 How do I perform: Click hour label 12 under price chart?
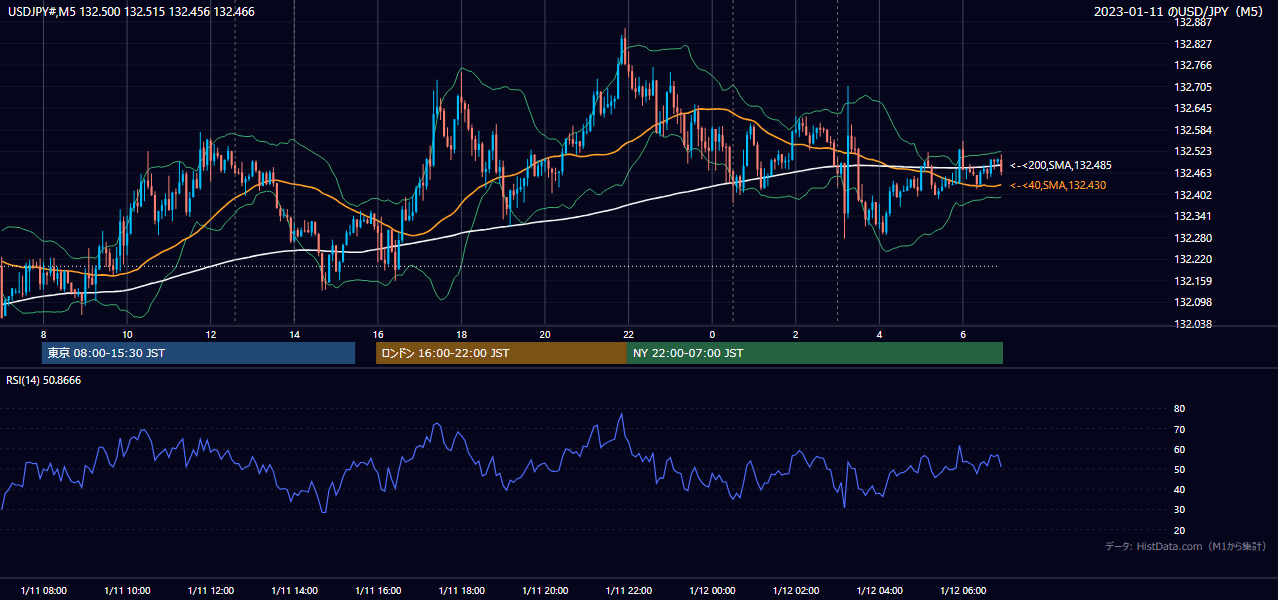click(210, 334)
